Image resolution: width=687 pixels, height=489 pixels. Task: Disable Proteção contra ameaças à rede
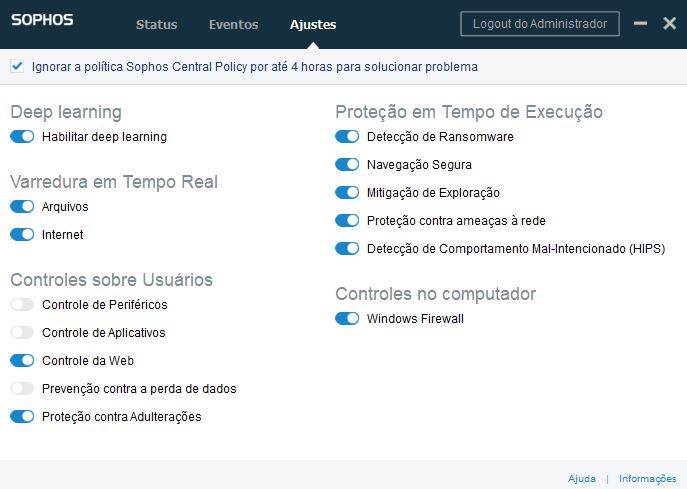click(x=347, y=220)
